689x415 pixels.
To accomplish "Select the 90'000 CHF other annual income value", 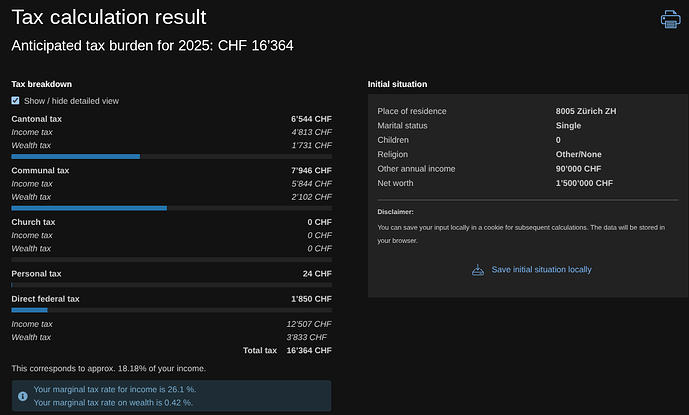I will click(x=577, y=169).
